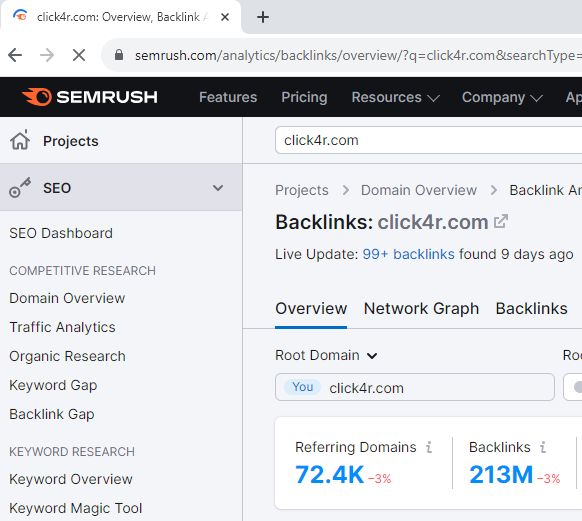
Task: Click the browser address bar URL
Action: pos(358,55)
